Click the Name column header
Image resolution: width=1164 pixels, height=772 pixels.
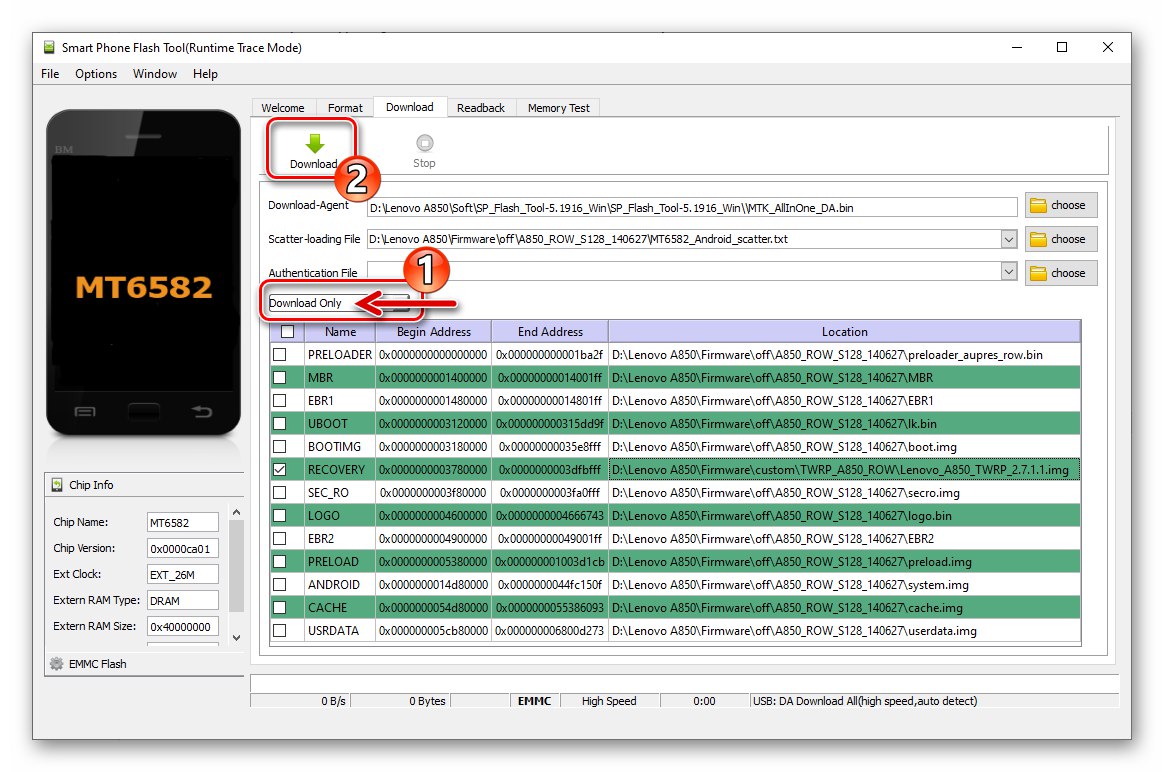[x=340, y=332]
